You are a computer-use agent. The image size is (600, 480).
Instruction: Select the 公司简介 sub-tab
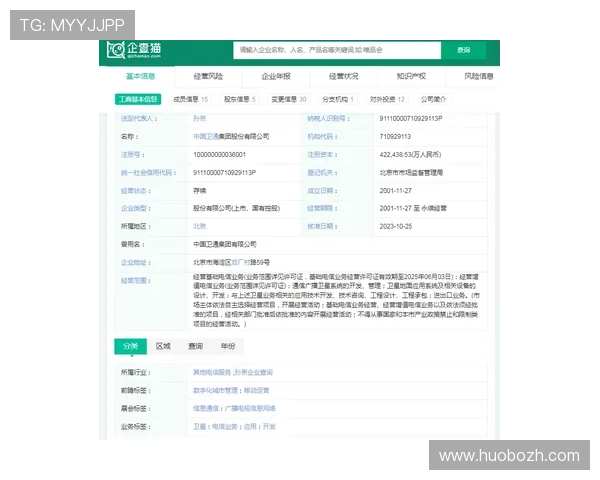point(434,100)
